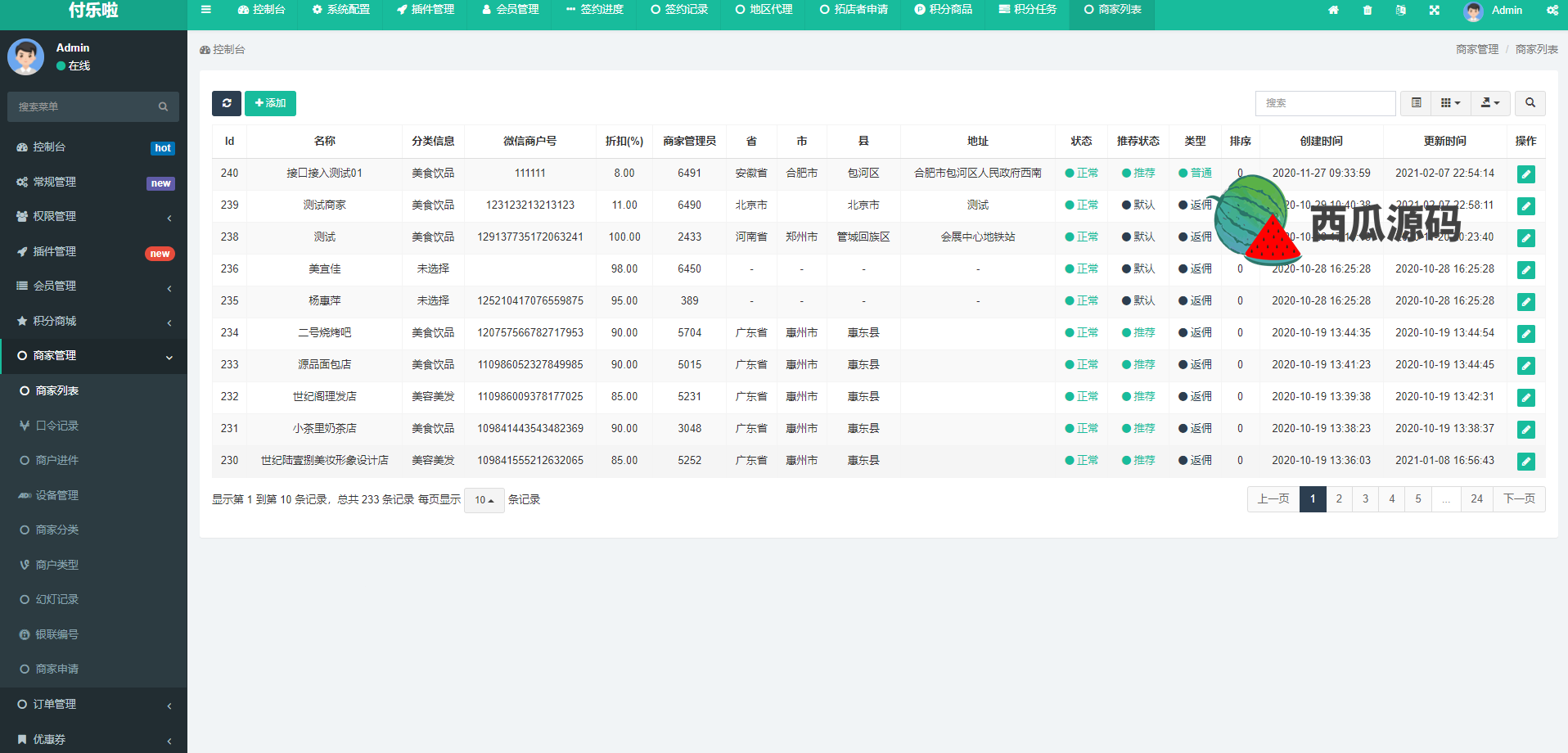Open 商户进件 in sidebar
Viewport: 1568px width, 753px height.
pos(93,461)
